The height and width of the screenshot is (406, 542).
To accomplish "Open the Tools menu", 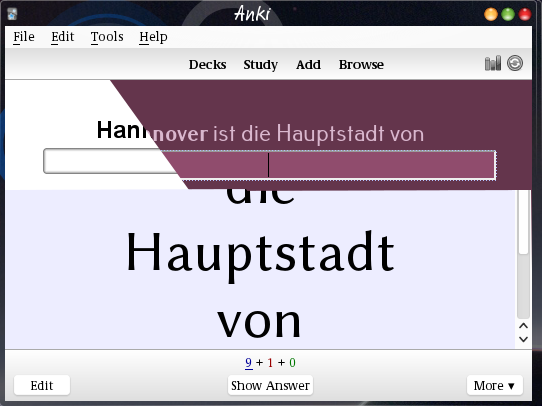I will tap(107, 37).
